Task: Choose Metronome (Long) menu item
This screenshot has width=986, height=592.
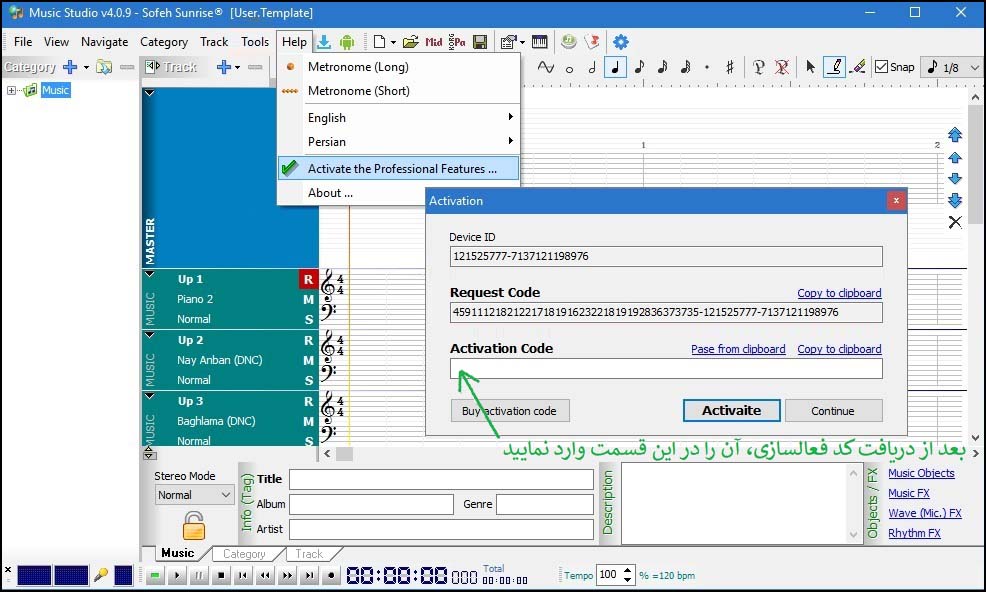Action: (x=399, y=67)
